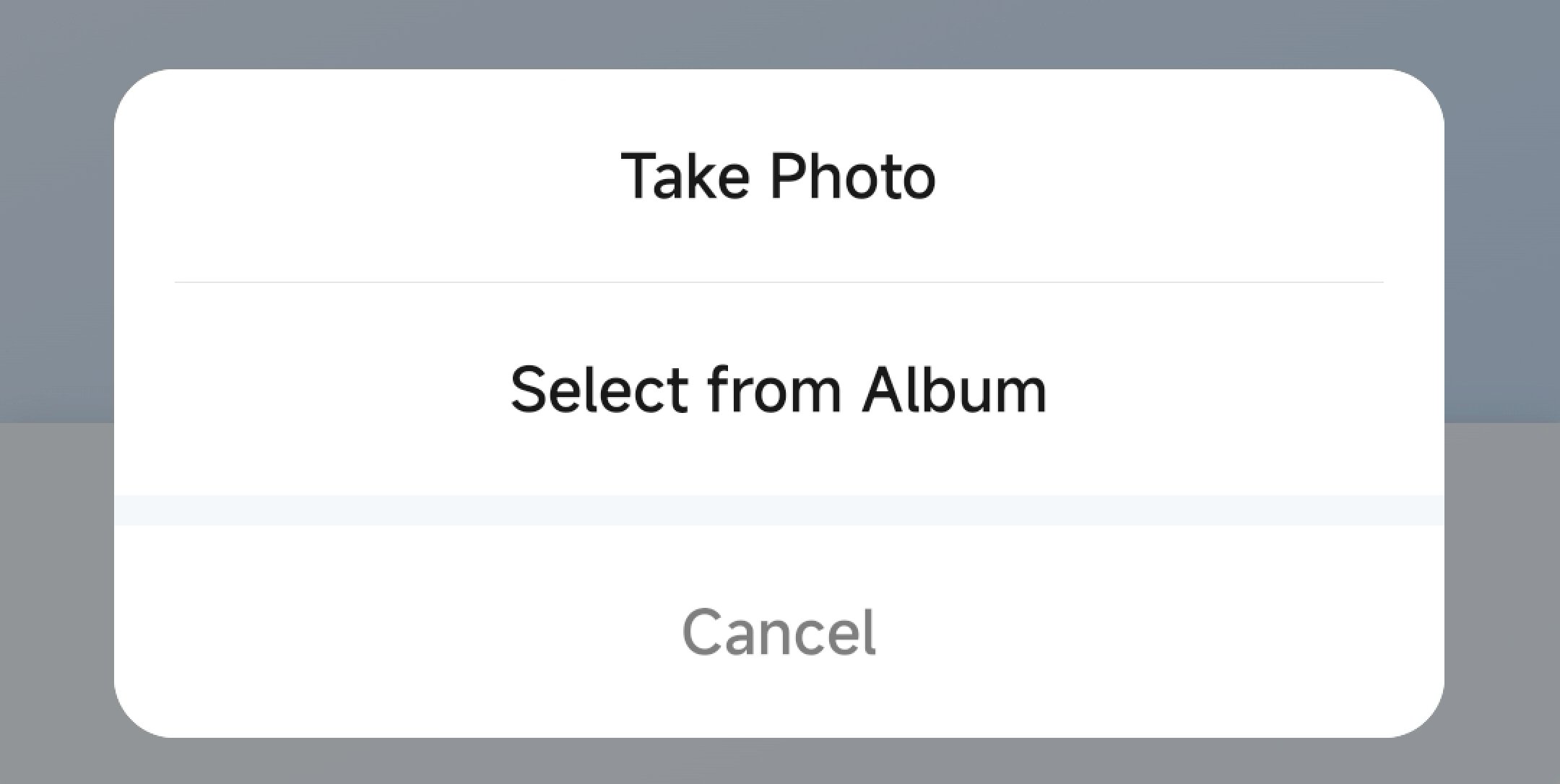Pick an image using Select from Album
The height and width of the screenshot is (784, 1560).
779,390
